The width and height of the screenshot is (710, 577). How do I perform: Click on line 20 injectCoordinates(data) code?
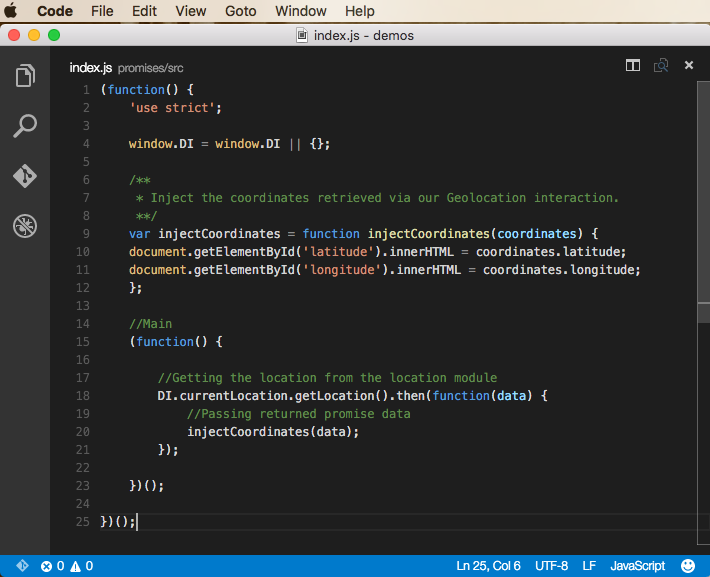click(x=272, y=432)
